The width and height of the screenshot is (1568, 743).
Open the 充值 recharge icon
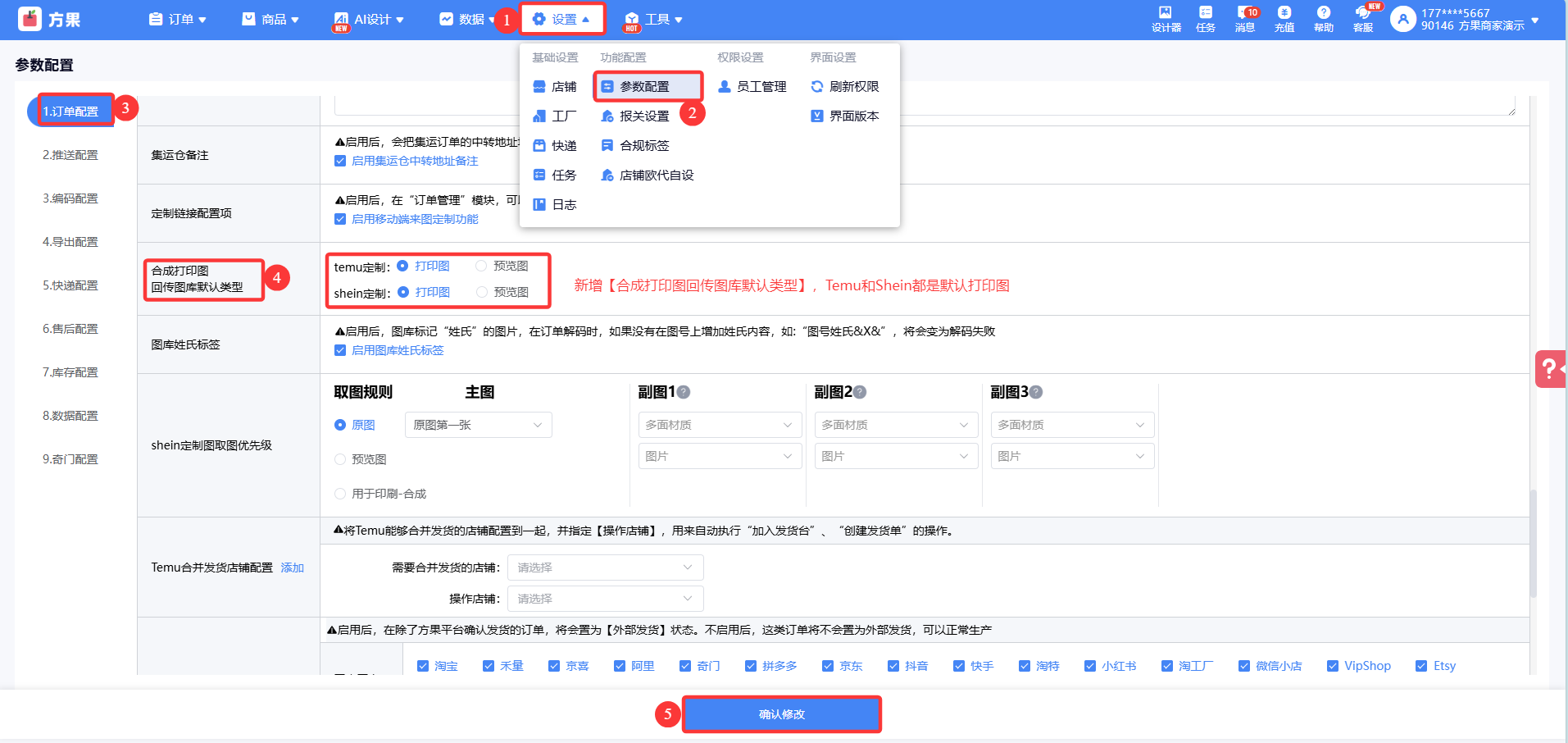(1284, 18)
